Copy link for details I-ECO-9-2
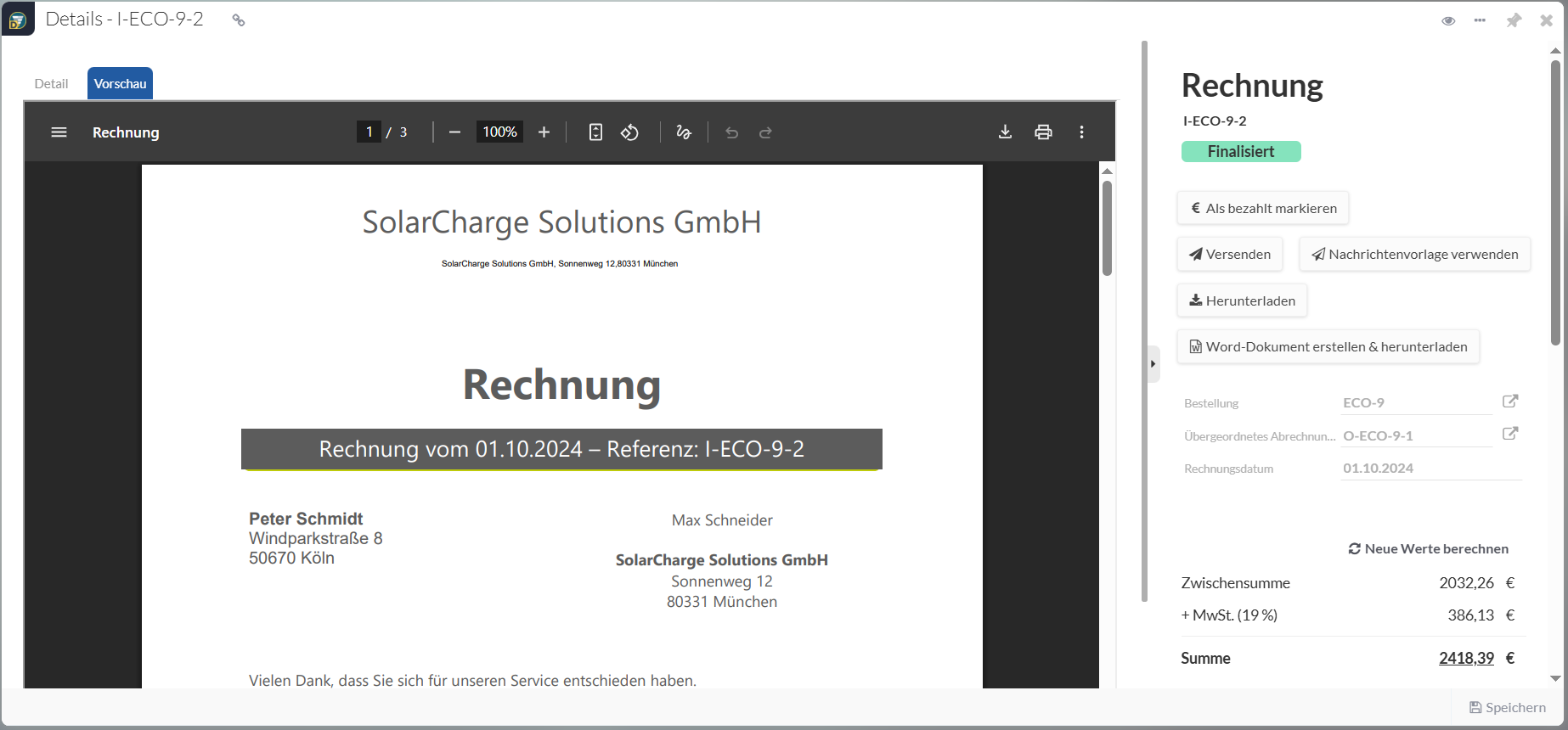The width and height of the screenshot is (1568, 730). [x=239, y=20]
